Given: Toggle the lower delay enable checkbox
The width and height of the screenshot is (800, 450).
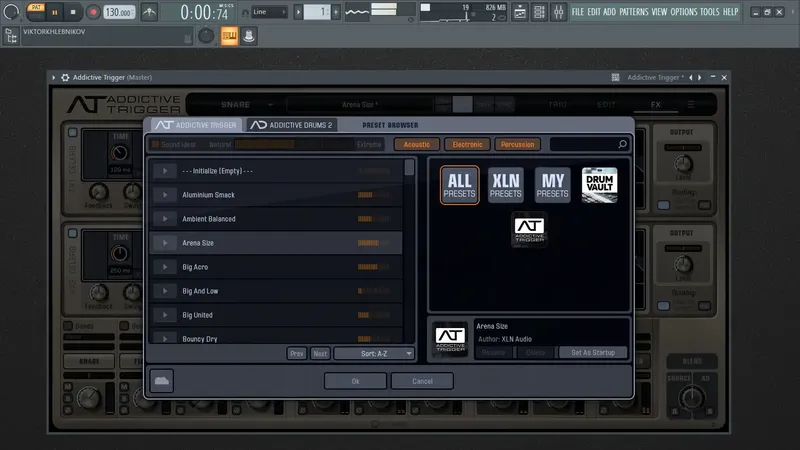Looking at the screenshot, I should [72, 233].
